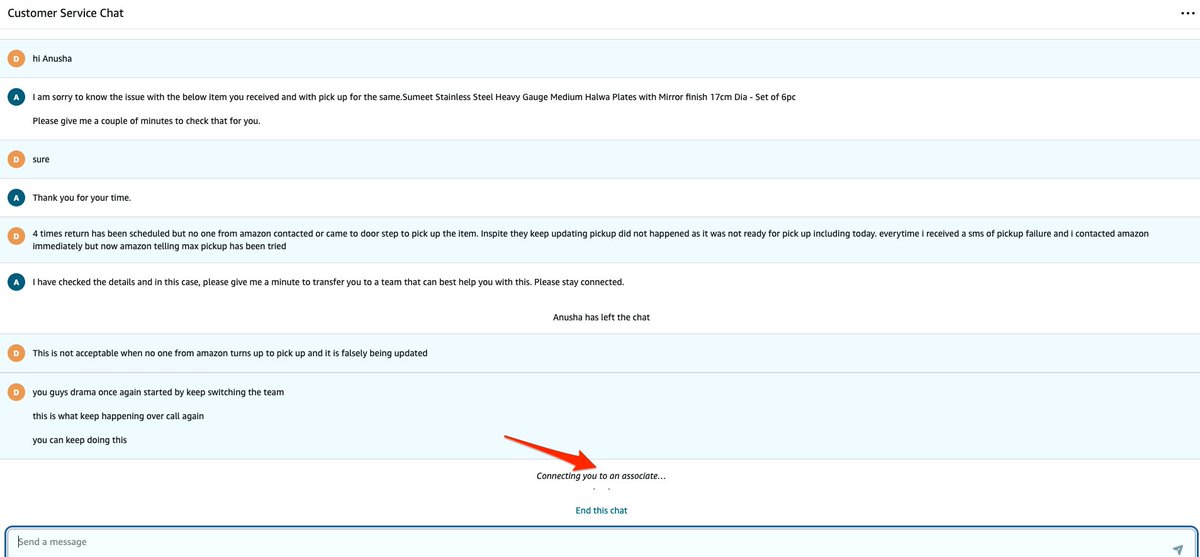This screenshot has height=557, width=1200.
Task: Click the avatar beside 'hi Anusha'
Action: coord(15,59)
